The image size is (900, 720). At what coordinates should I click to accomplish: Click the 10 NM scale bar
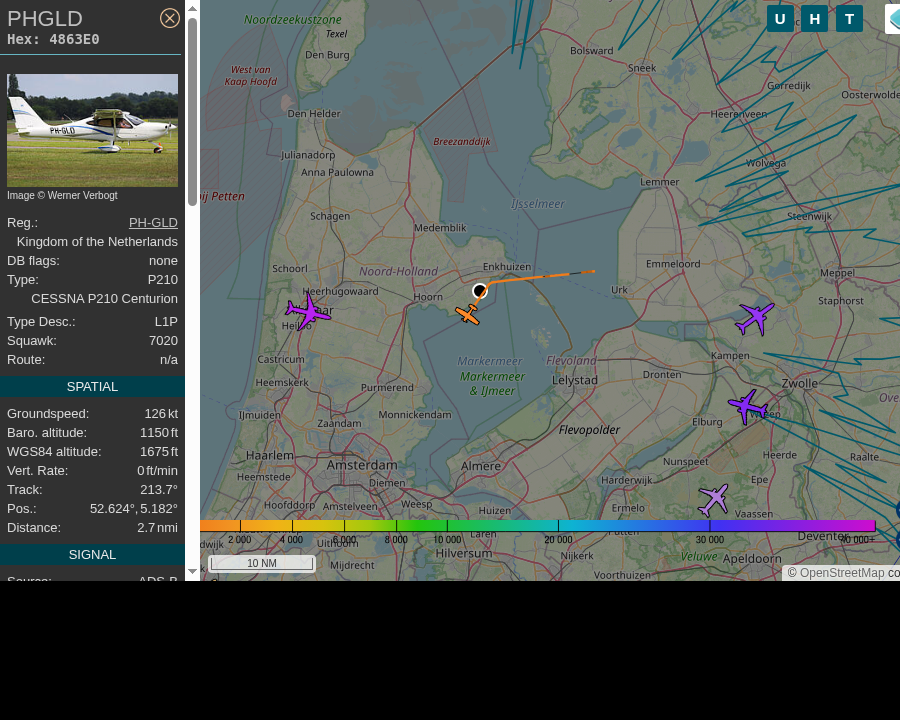[262, 563]
